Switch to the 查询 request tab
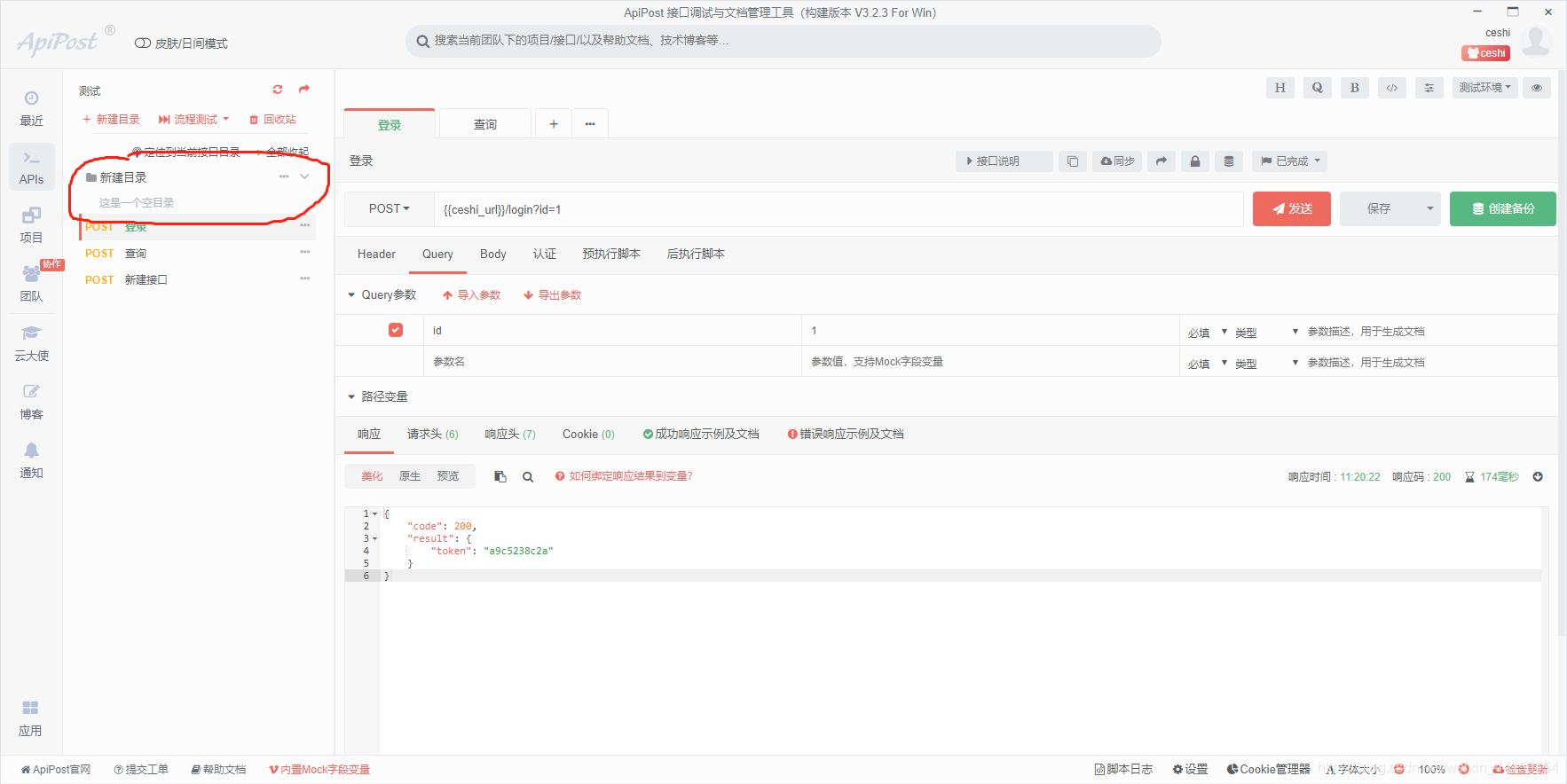The width and height of the screenshot is (1567, 784). click(x=485, y=124)
